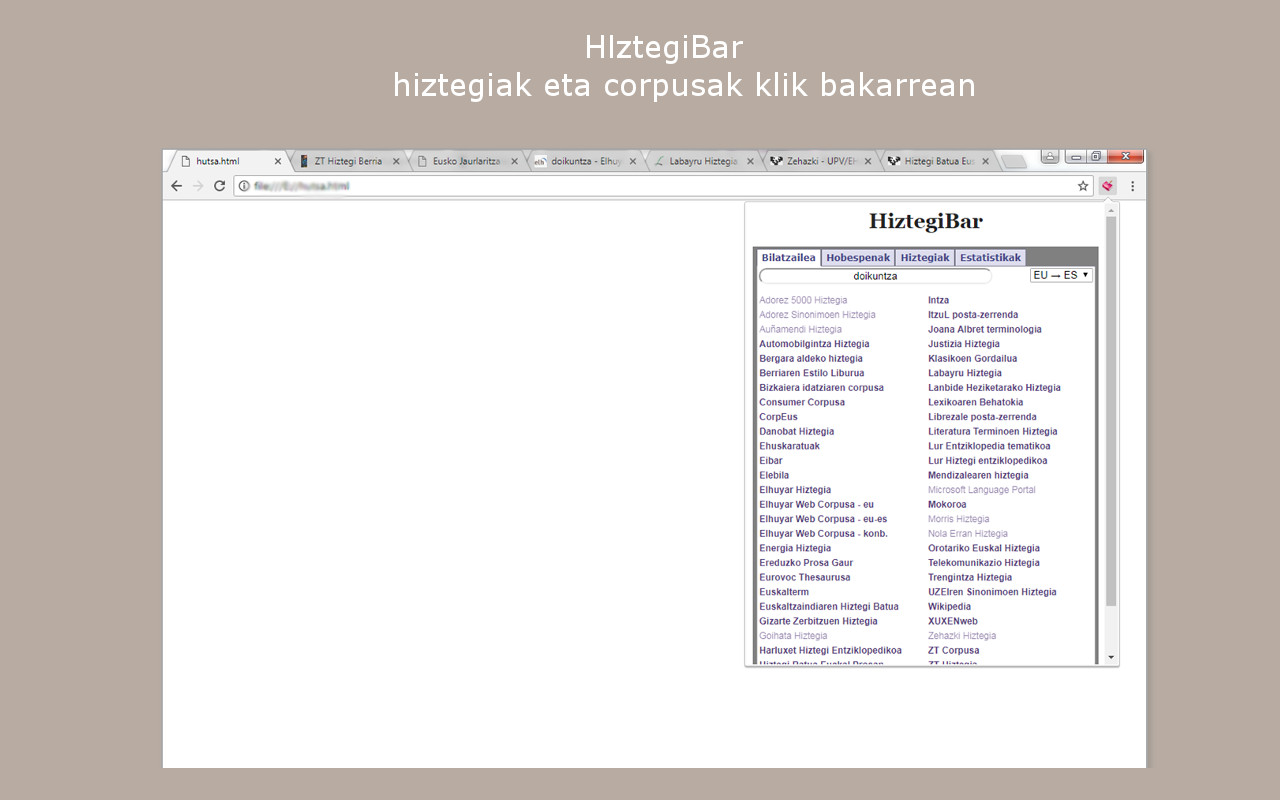The height and width of the screenshot is (800, 1280).
Task: Open the Elhuyar Hiztegia result
Action: (x=795, y=489)
